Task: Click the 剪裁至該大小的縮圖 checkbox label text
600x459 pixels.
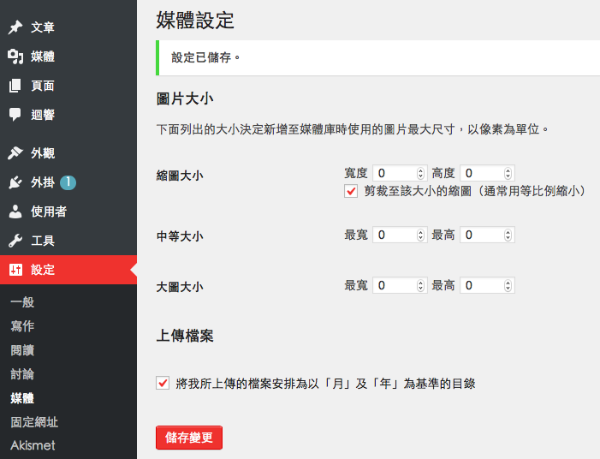Action: [475, 190]
